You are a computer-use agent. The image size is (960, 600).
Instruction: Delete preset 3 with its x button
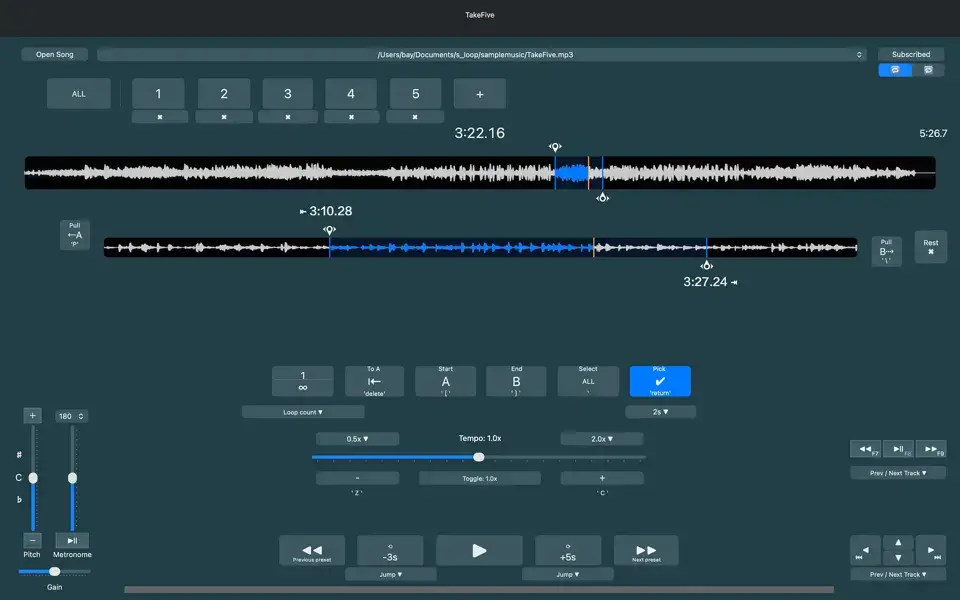(x=288, y=117)
